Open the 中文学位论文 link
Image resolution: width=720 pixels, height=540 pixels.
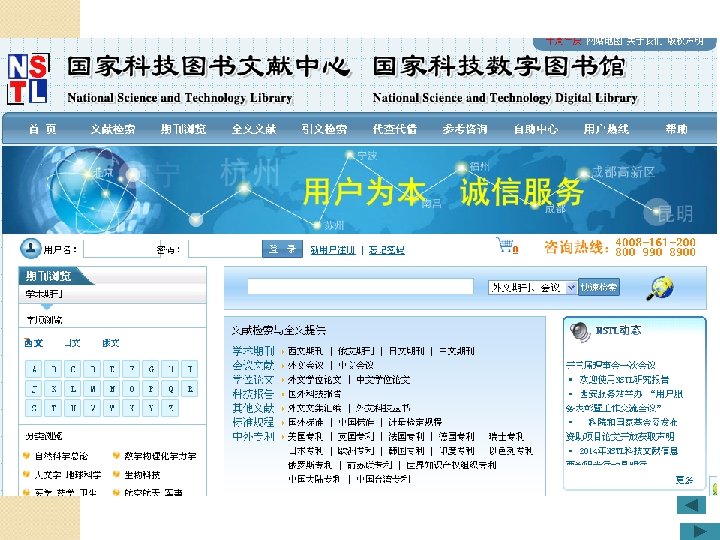pyautogui.click(x=383, y=380)
